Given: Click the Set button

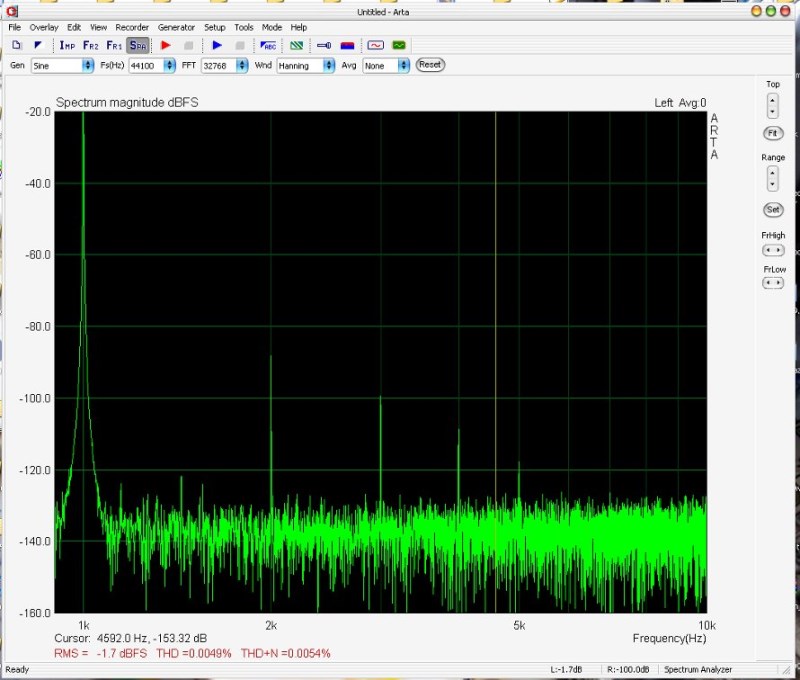Looking at the screenshot, I should [x=772, y=210].
